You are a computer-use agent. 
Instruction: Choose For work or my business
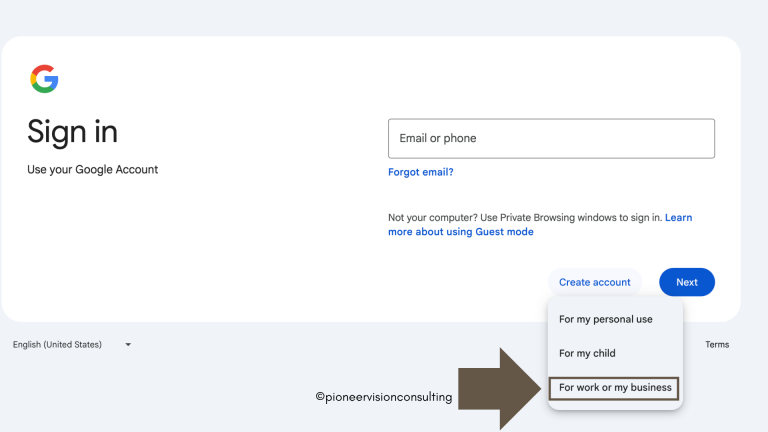coord(614,388)
